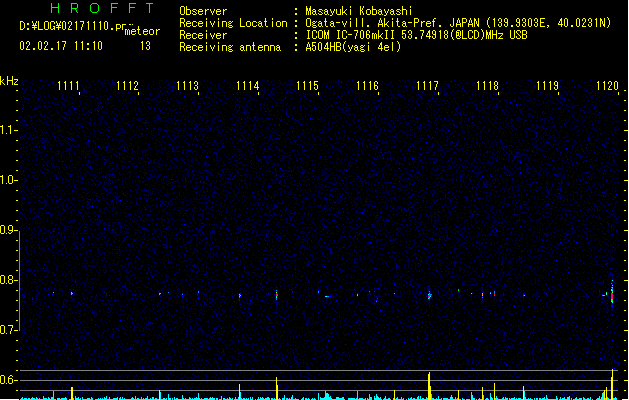Click the 1119 time axis marker

pyautogui.click(x=548, y=86)
